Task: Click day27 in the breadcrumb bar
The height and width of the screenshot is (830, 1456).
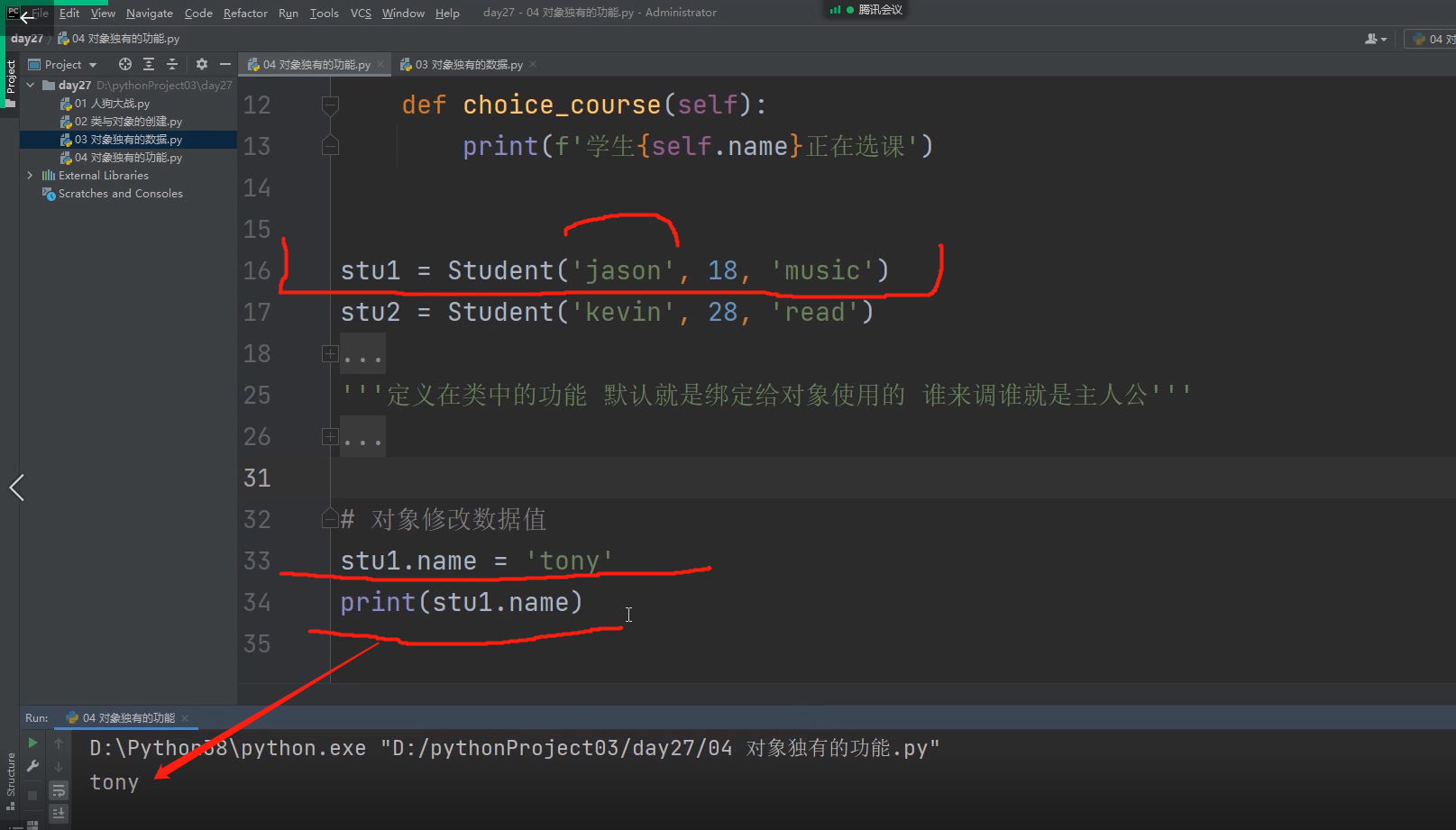Action: 27,39
